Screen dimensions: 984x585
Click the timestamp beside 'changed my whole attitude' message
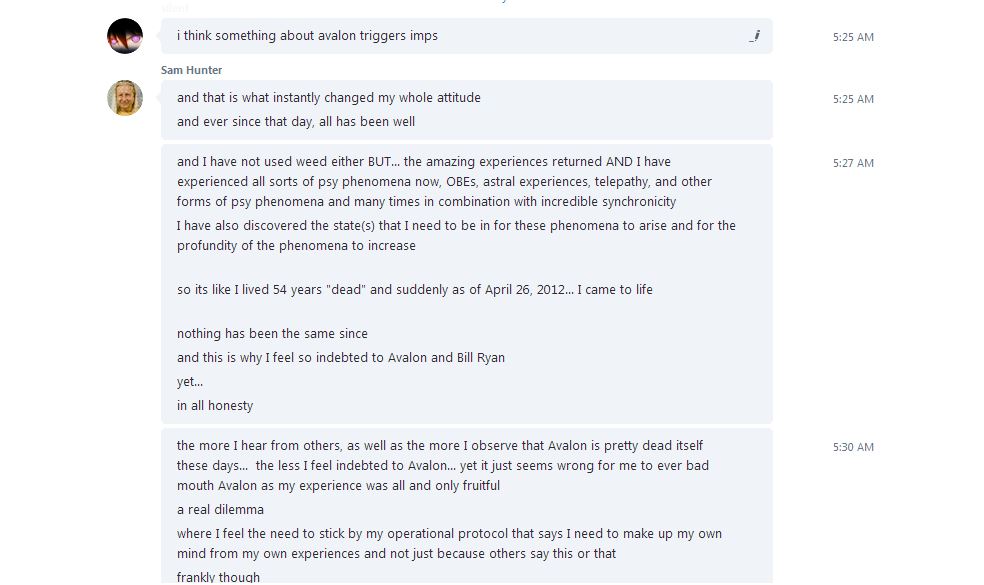(x=853, y=99)
